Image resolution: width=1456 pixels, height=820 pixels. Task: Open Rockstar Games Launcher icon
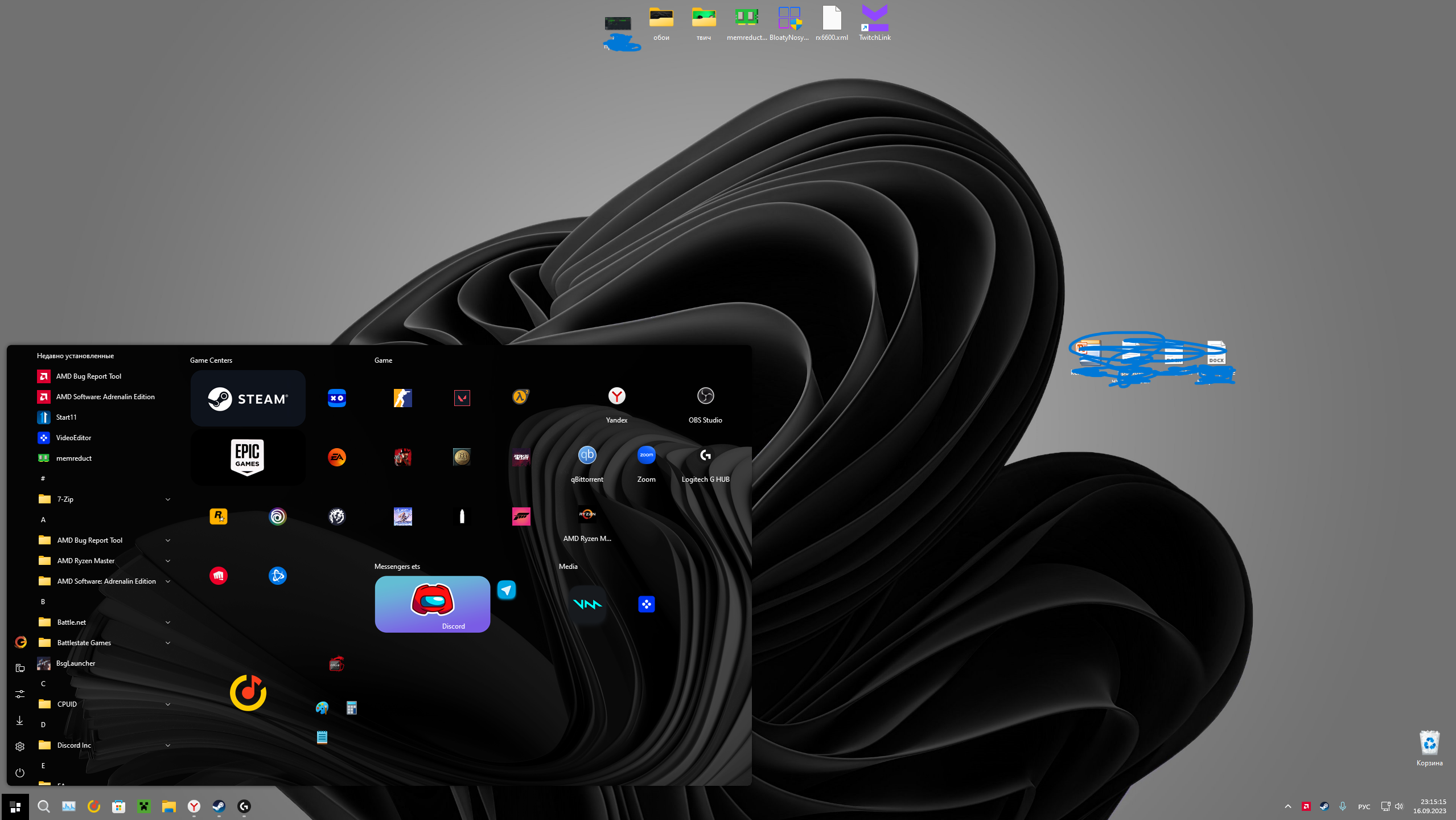pyautogui.click(x=219, y=516)
